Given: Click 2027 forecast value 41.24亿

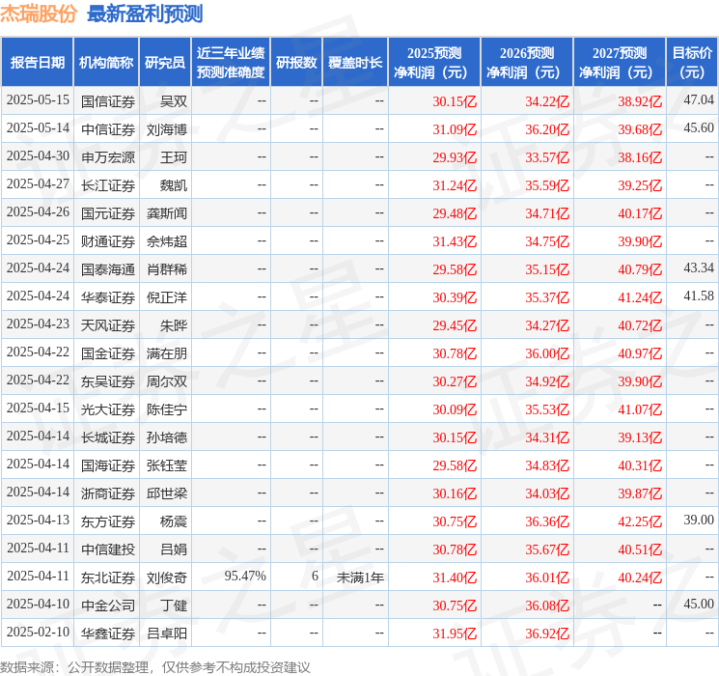Looking at the screenshot, I should 640,297.
